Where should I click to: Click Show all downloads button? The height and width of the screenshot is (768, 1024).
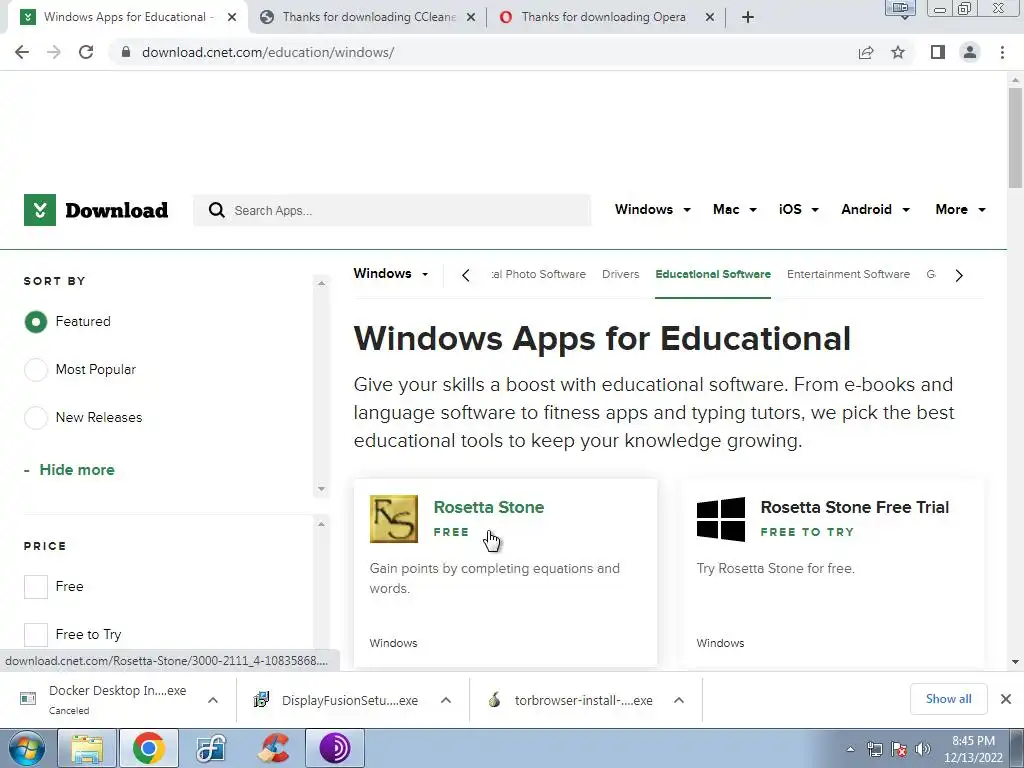[x=948, y=699]
